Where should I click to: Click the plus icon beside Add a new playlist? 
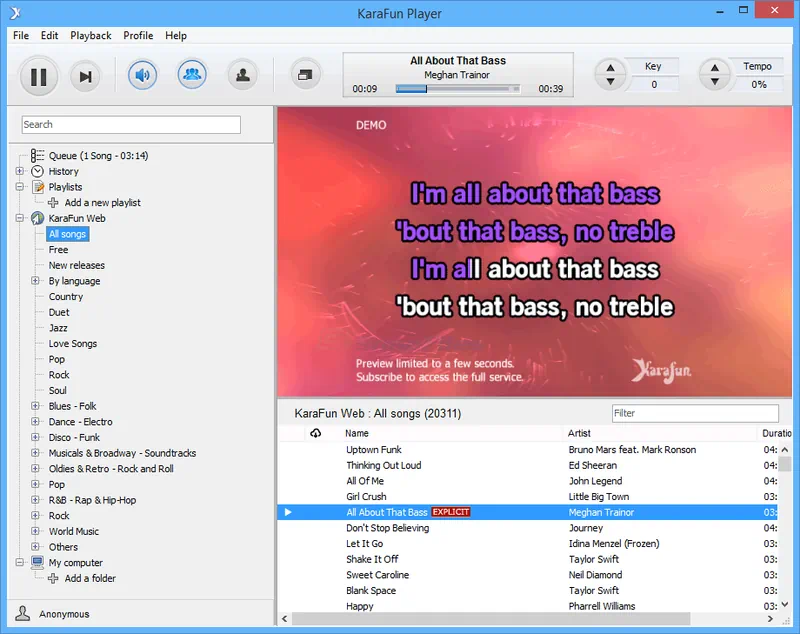click(53, 202)
